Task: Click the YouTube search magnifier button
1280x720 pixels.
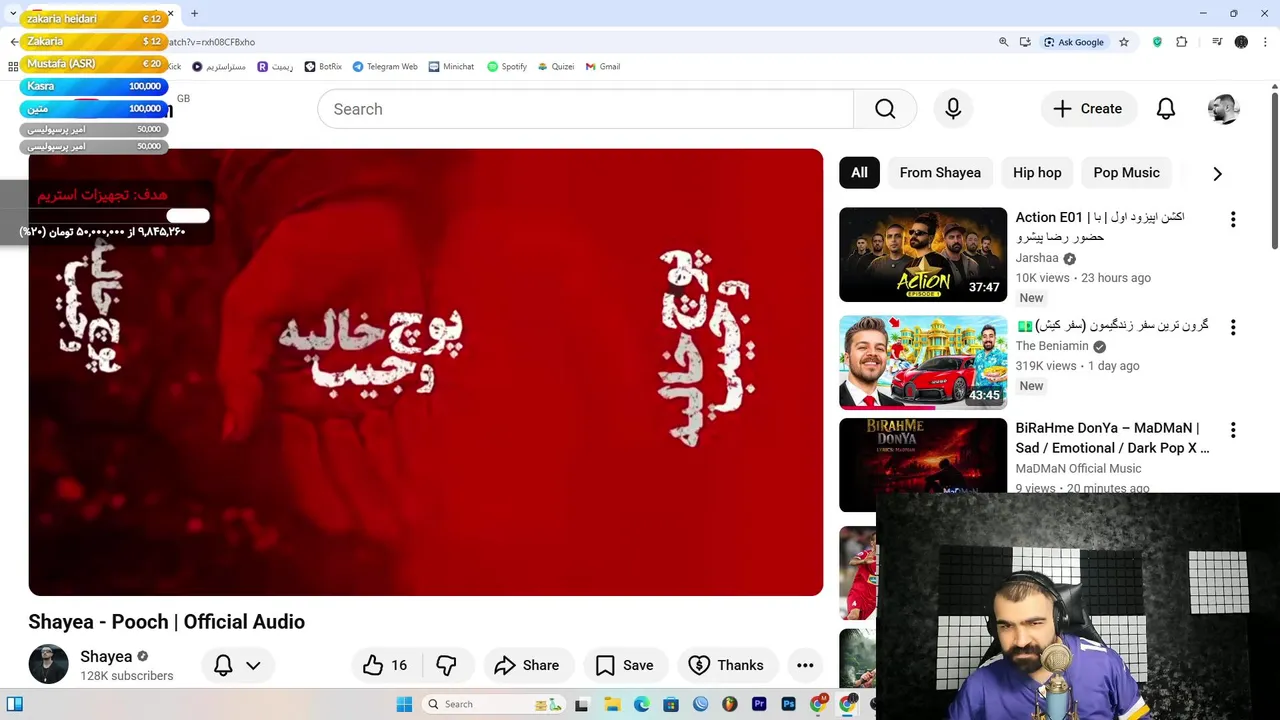Action: tap(885, 109)
